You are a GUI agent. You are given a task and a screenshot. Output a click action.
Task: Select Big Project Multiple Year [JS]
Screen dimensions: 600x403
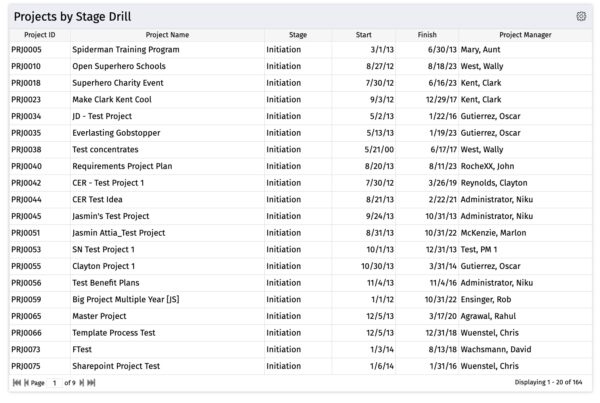[x=126, y=299]
